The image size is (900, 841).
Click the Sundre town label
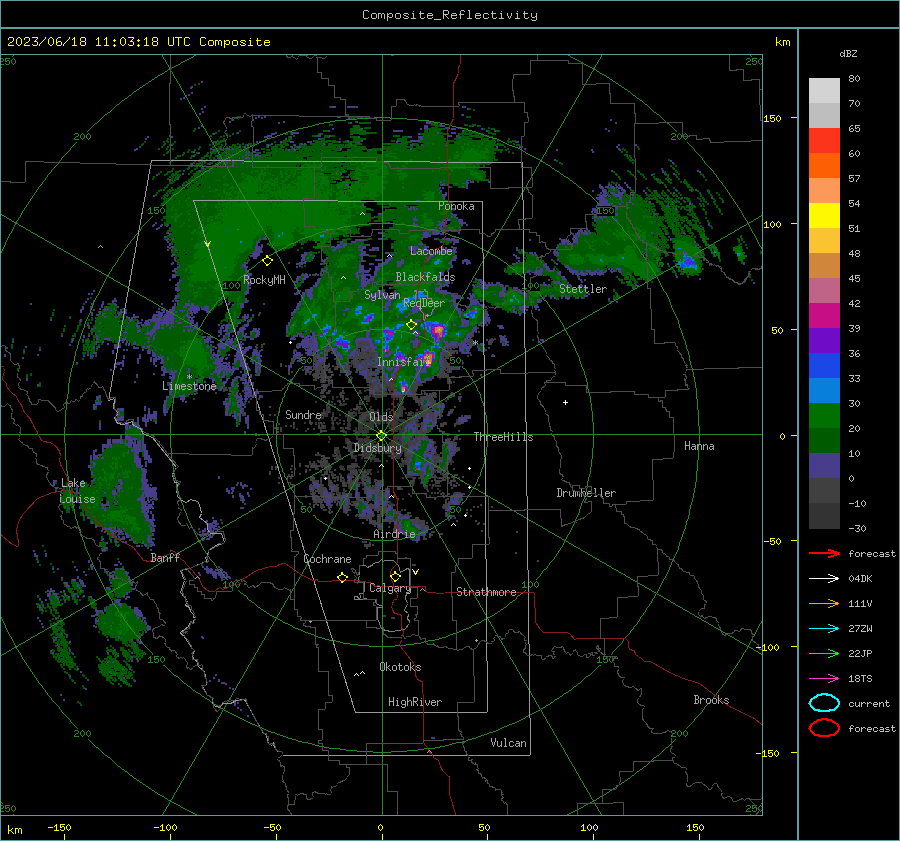tap(303, 414)
